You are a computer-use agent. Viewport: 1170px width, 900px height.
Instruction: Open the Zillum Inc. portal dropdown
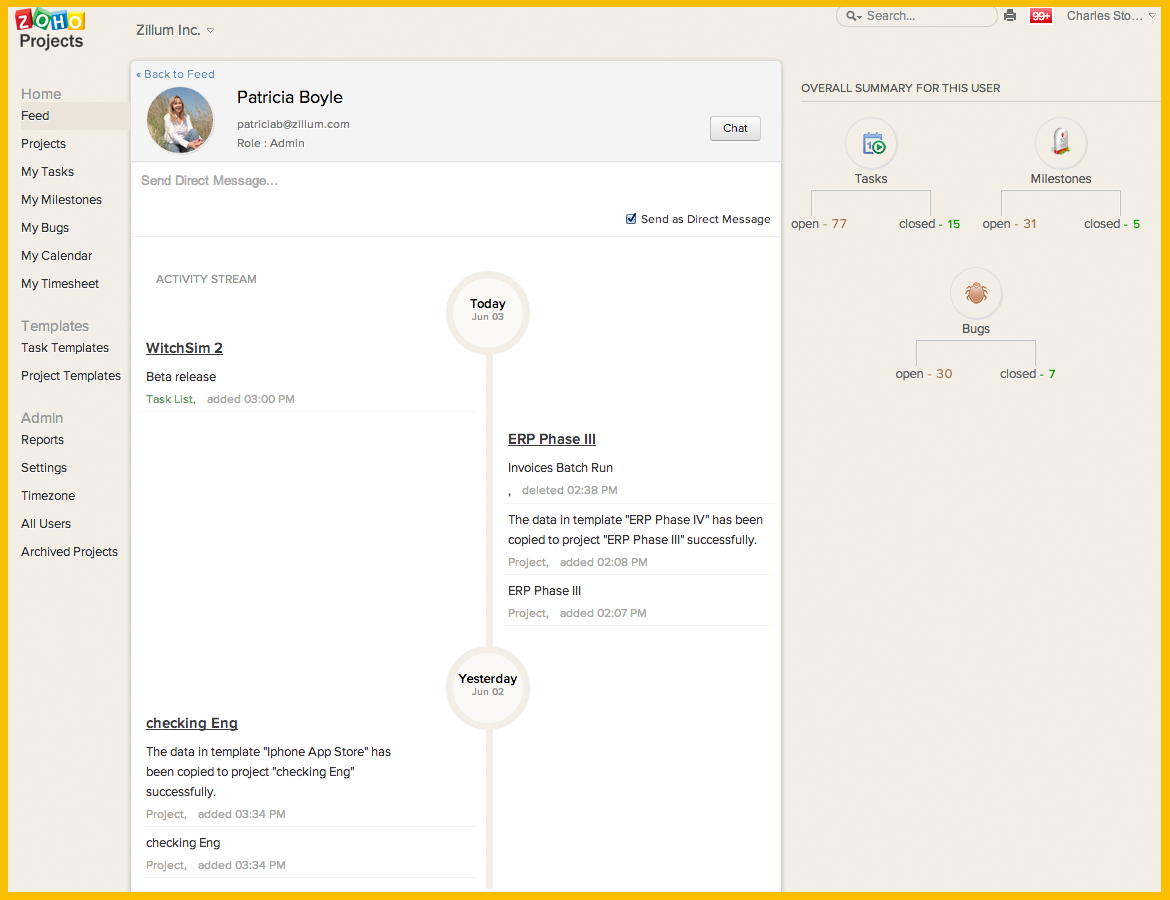pyautogui.click(x=172, y=29)
